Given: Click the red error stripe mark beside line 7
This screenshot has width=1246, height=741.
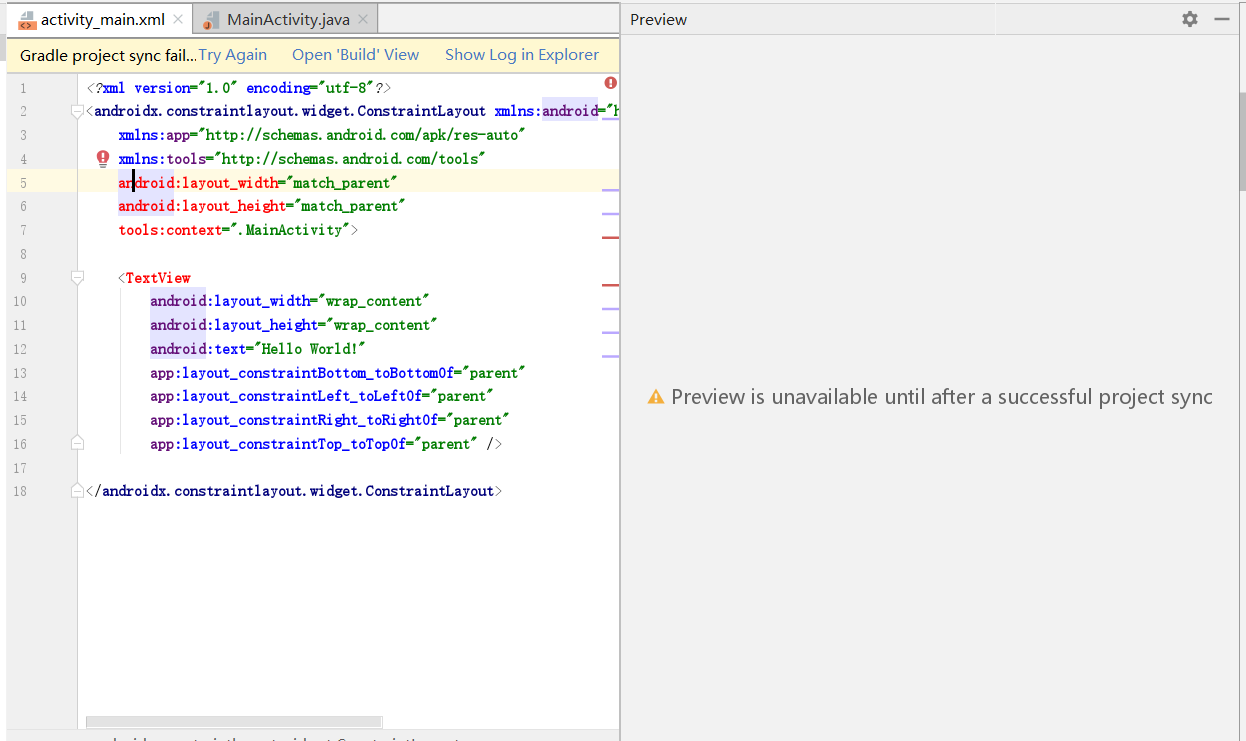Looking at the screenshot, I should click(610, 238).
